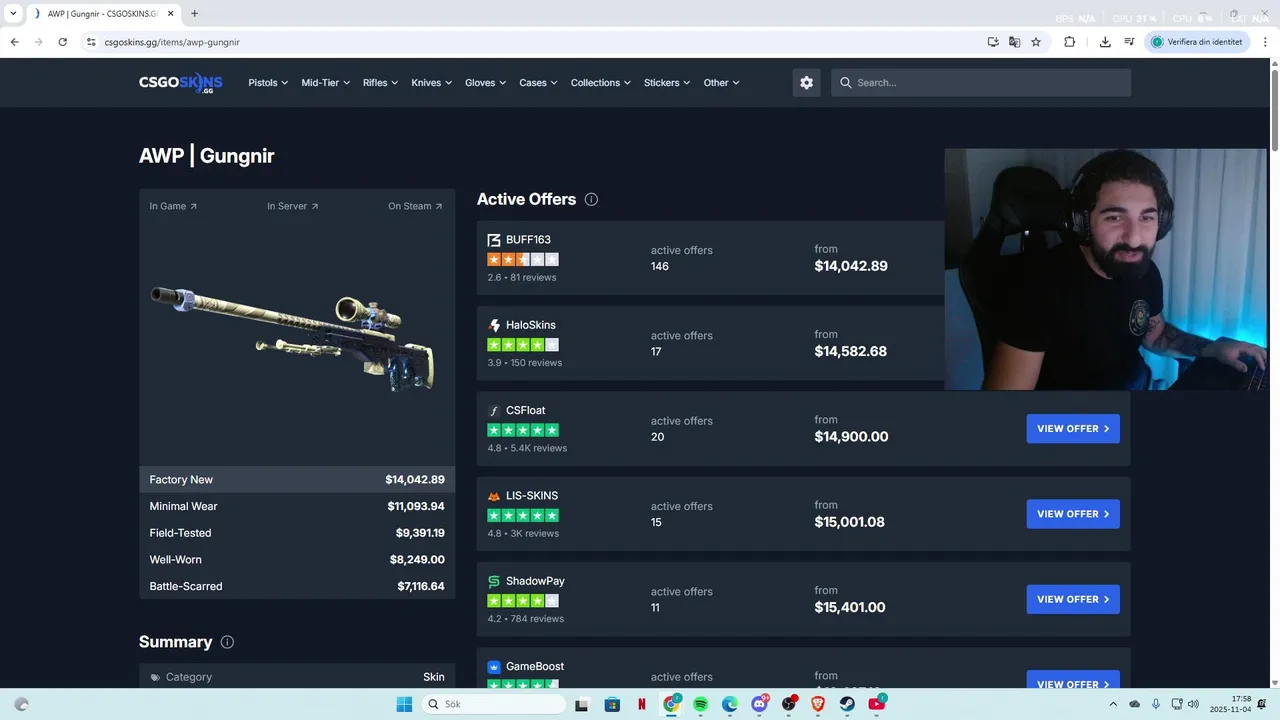Open Discord from the taskbar
This screenshot has width=1280, height=720.
[x=759, y=704]
